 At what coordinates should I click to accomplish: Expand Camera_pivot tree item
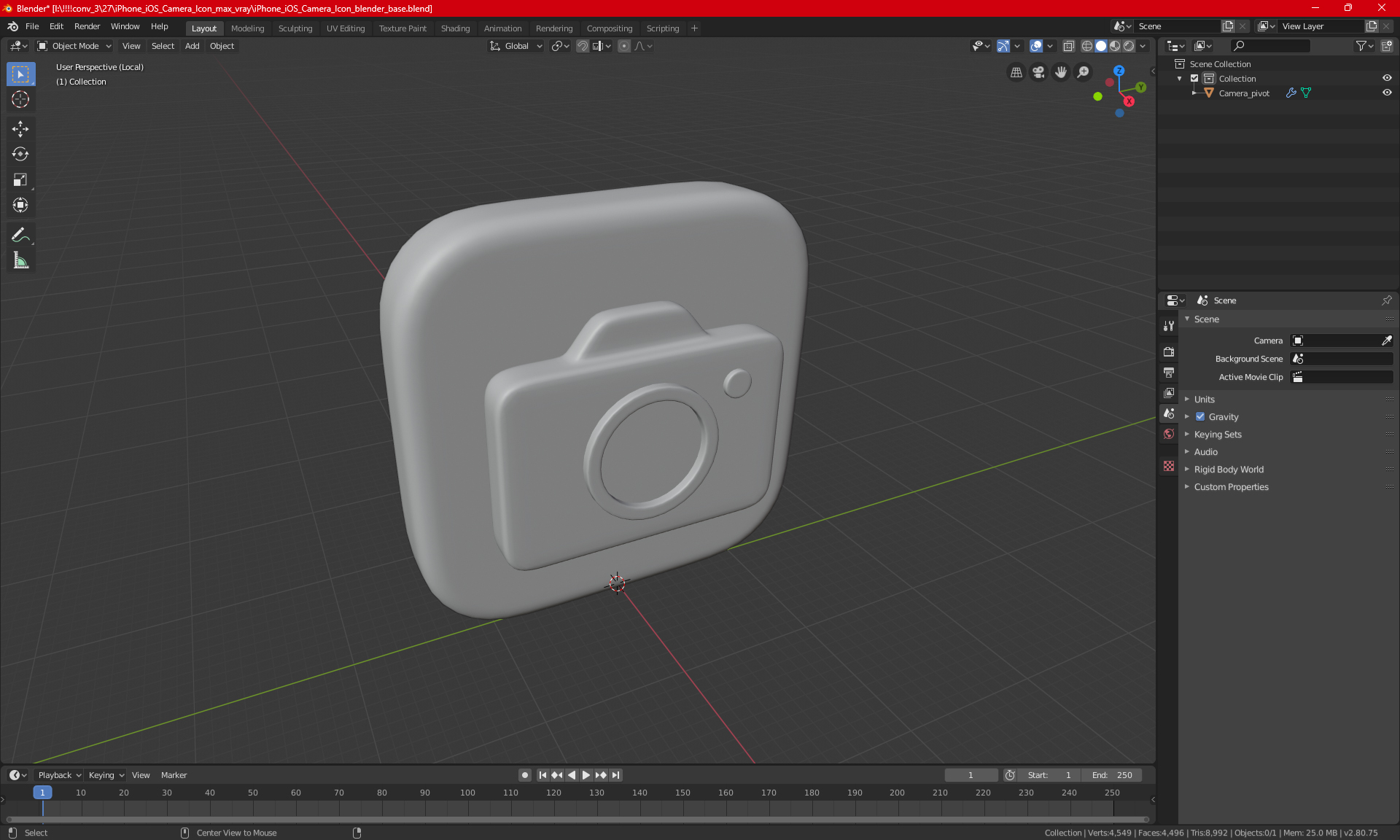point(1194,93)
